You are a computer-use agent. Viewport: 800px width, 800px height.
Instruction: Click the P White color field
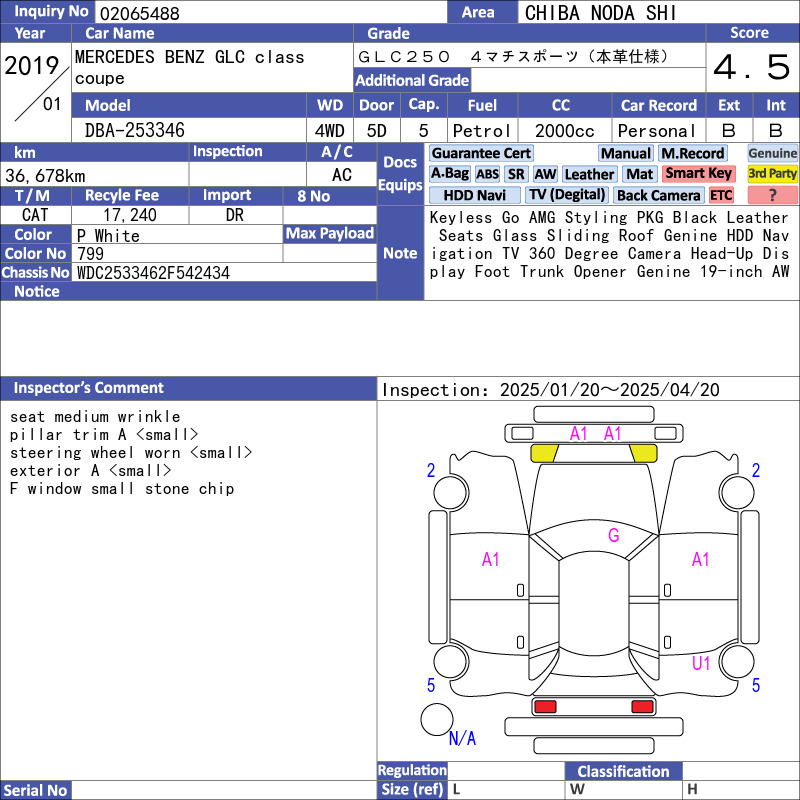(108, 236)
